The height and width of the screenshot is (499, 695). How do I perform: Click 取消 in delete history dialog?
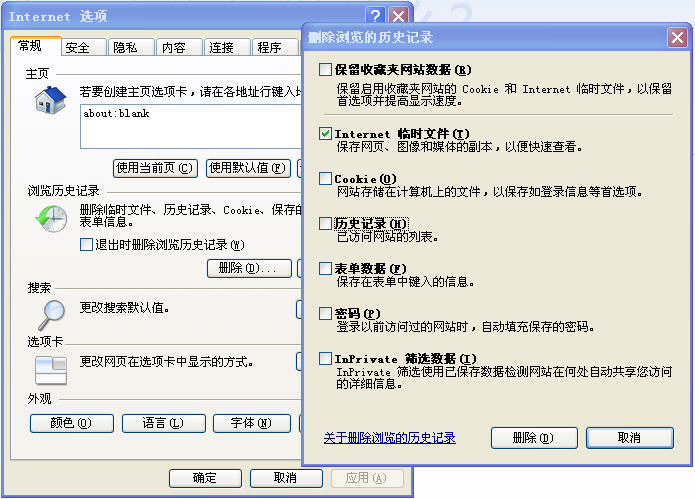(629, 438)
